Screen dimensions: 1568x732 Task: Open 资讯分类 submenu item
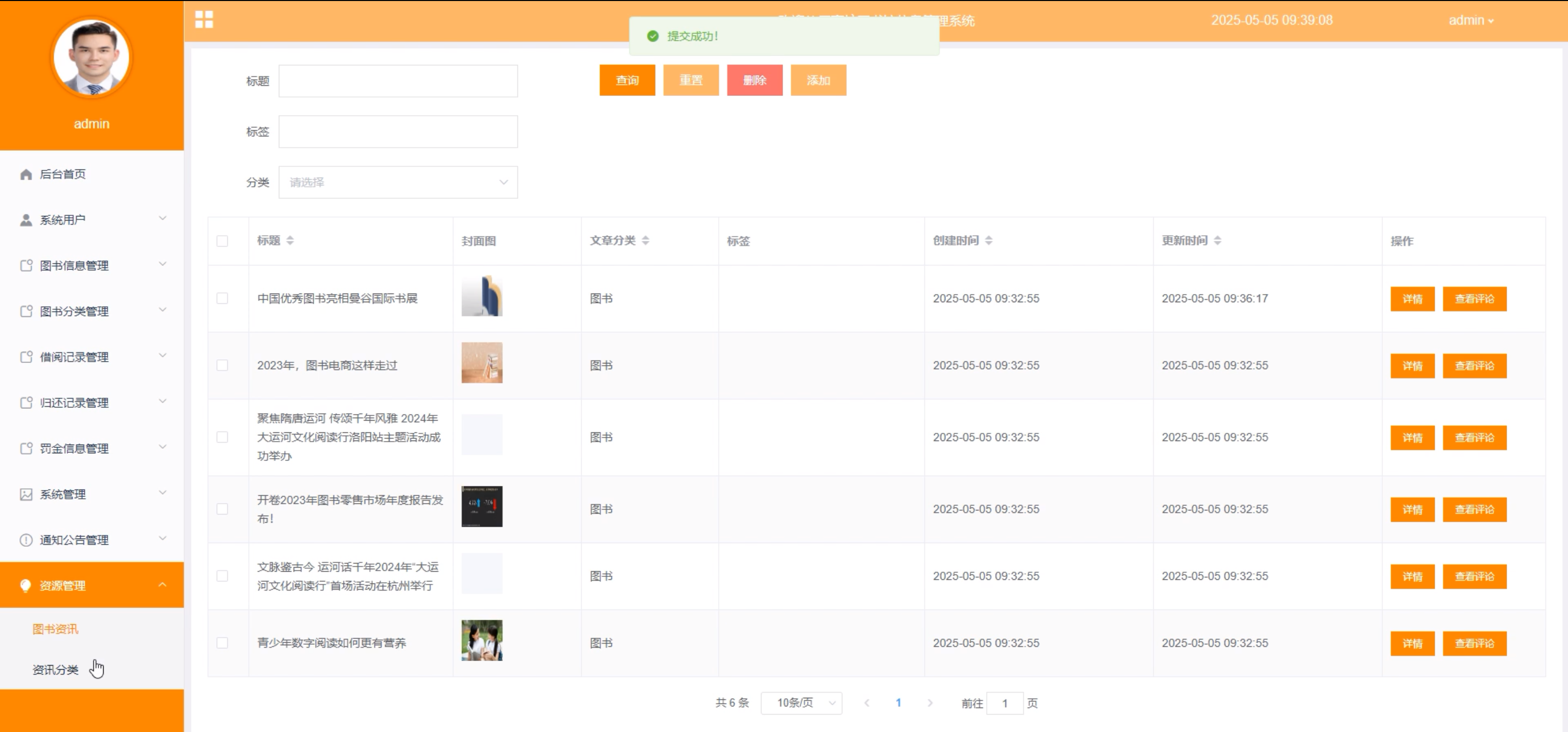[x=55, y=669]
